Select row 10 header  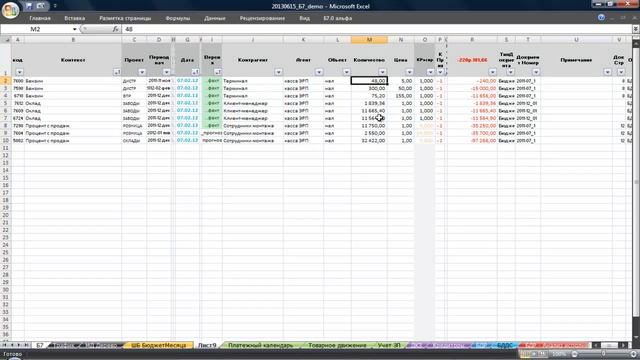[6, 140]
